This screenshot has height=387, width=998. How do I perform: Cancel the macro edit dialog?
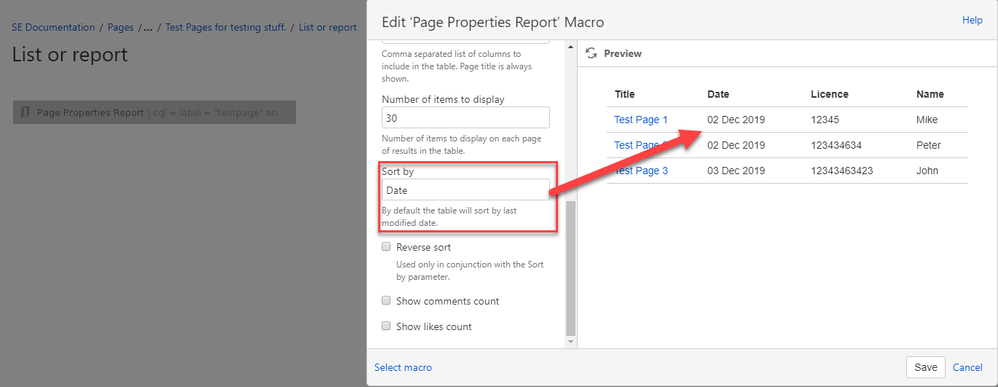coord(967,367)
